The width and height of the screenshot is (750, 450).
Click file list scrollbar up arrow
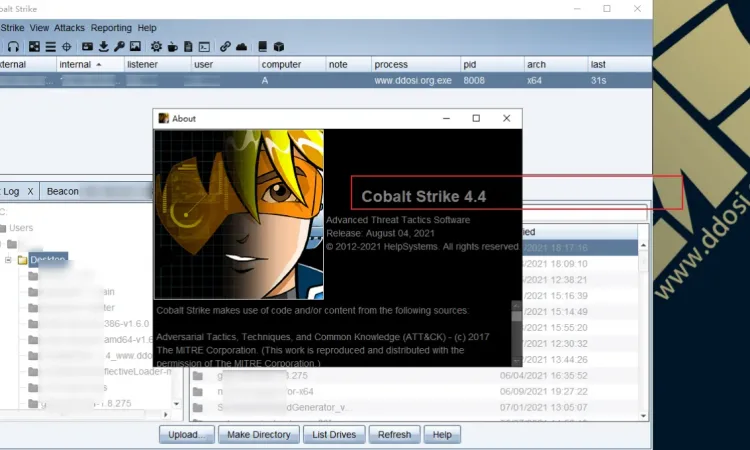(643, 245)
